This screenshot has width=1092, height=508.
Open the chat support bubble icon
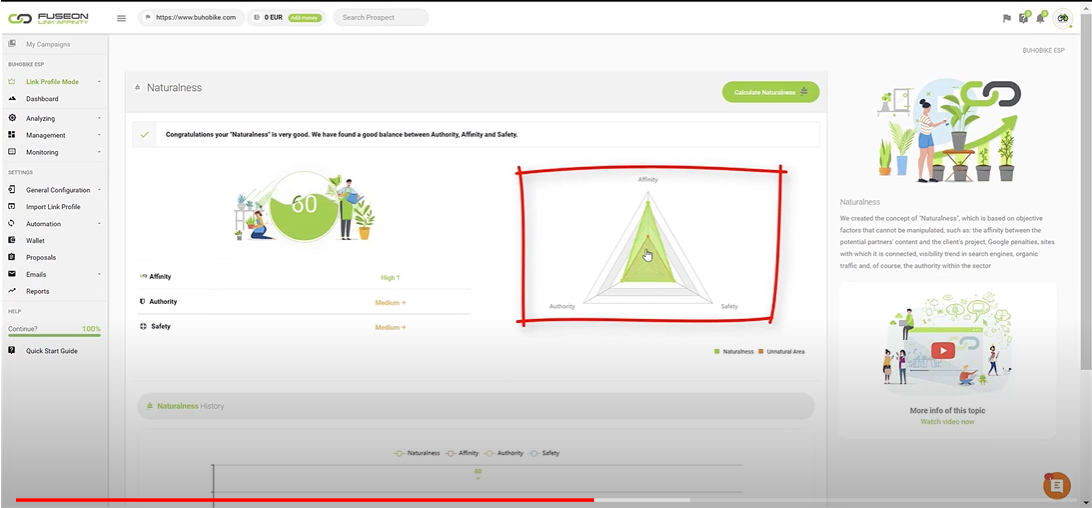click(x=1056, y=486)
